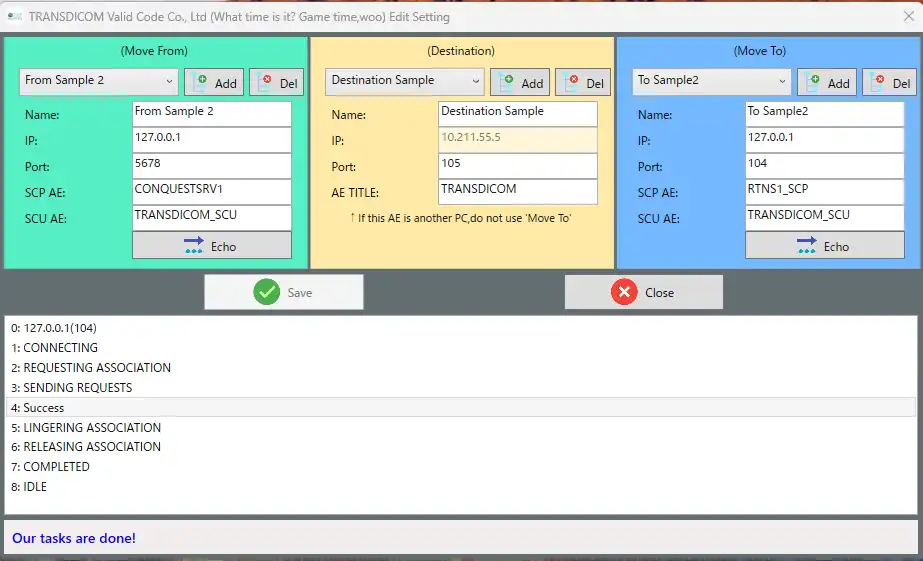Click the Del icon in Destination panel
This screenshot has width=923, height=561.
(x=571, y=82)
